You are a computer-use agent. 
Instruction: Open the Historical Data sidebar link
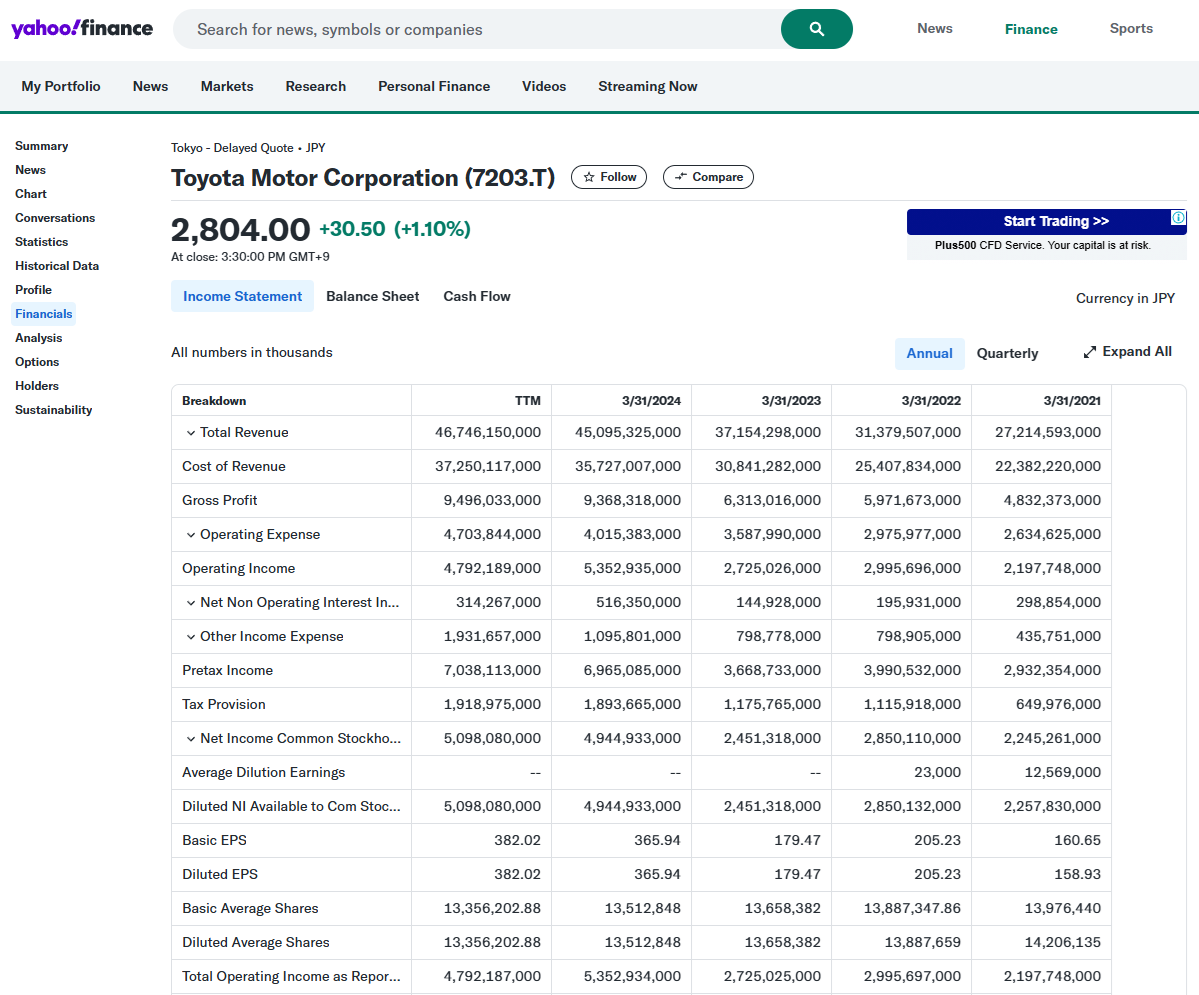coord(56,265)
